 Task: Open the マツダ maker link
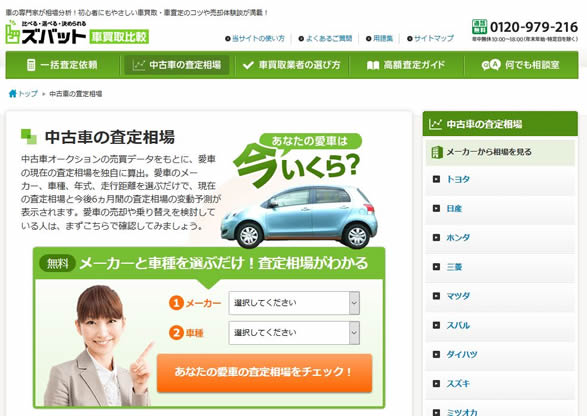pyautogui.click(x=458, y=296)
